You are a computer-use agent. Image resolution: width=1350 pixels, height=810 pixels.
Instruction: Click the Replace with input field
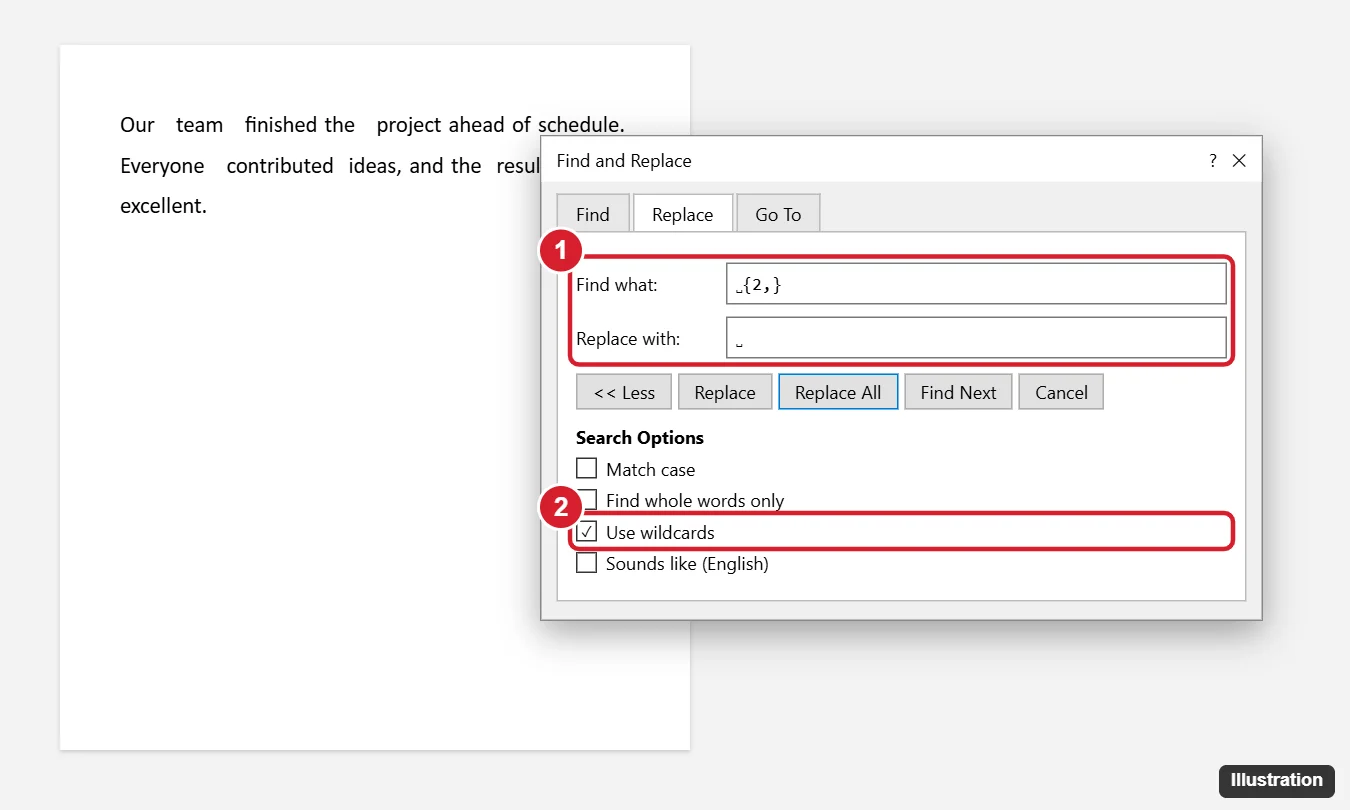pos(976,338)
